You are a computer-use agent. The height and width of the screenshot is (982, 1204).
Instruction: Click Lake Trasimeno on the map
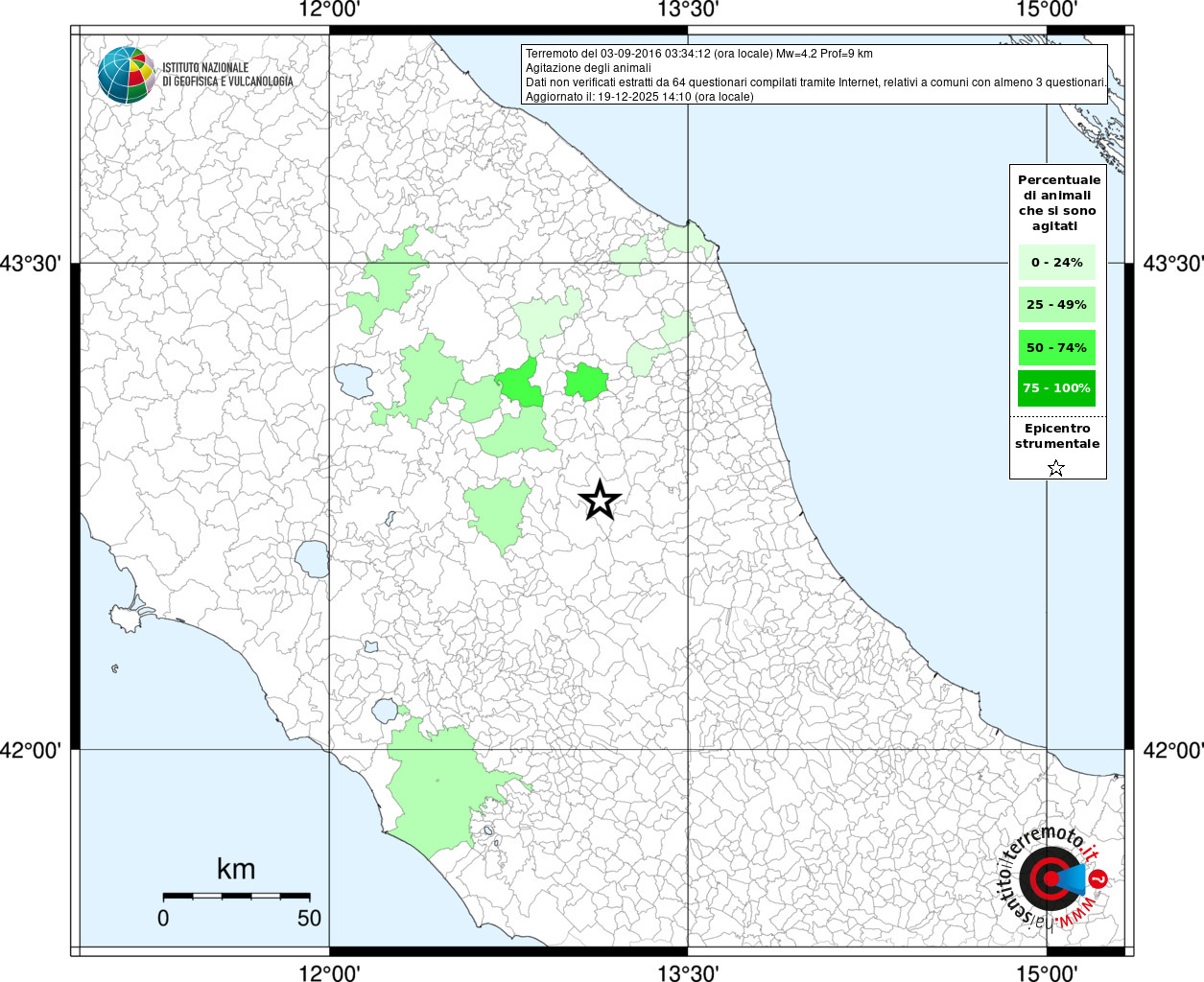(x=353, y=381)
